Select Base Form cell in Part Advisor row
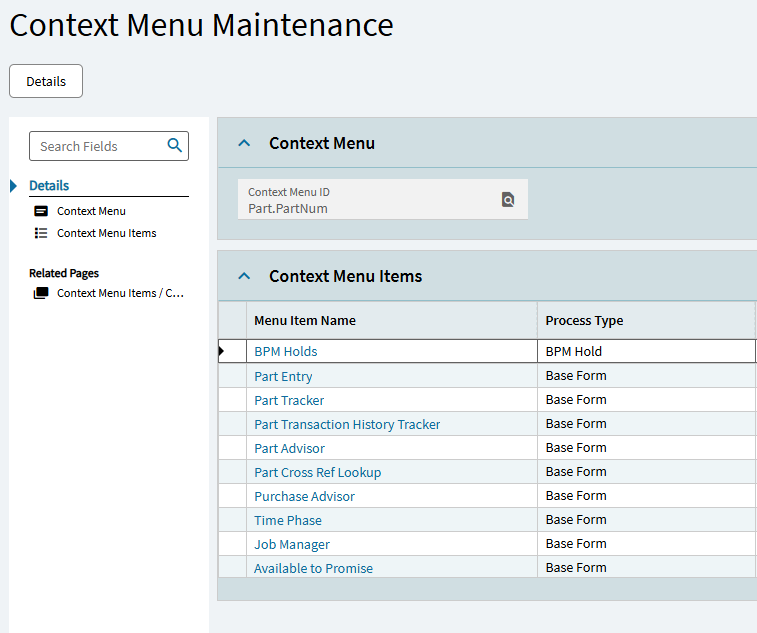This screenshot has height=633, width=757. pyautogui.click(x=646, y=448)
